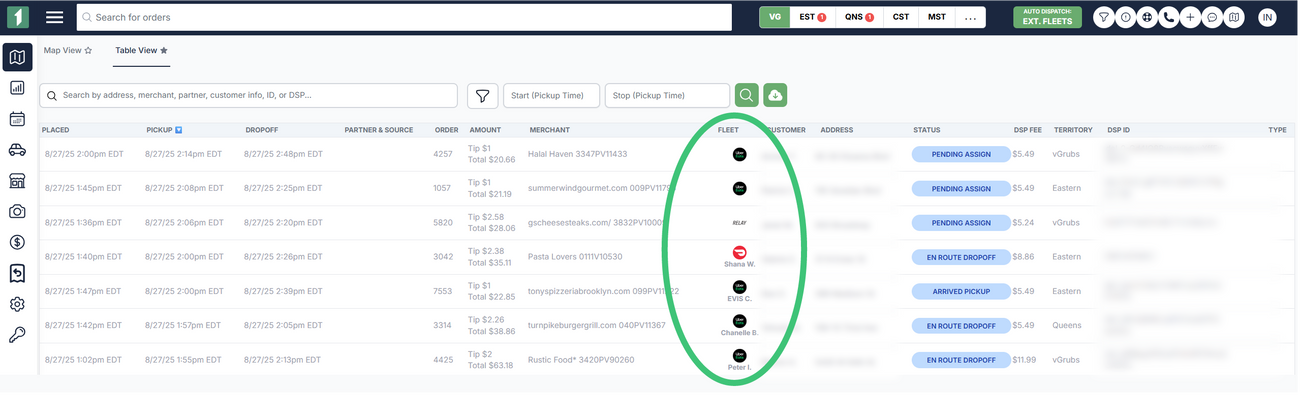Click the TERRITORY column header
This screenshot has height=403, width=1300.
[x=1073, y=130]
